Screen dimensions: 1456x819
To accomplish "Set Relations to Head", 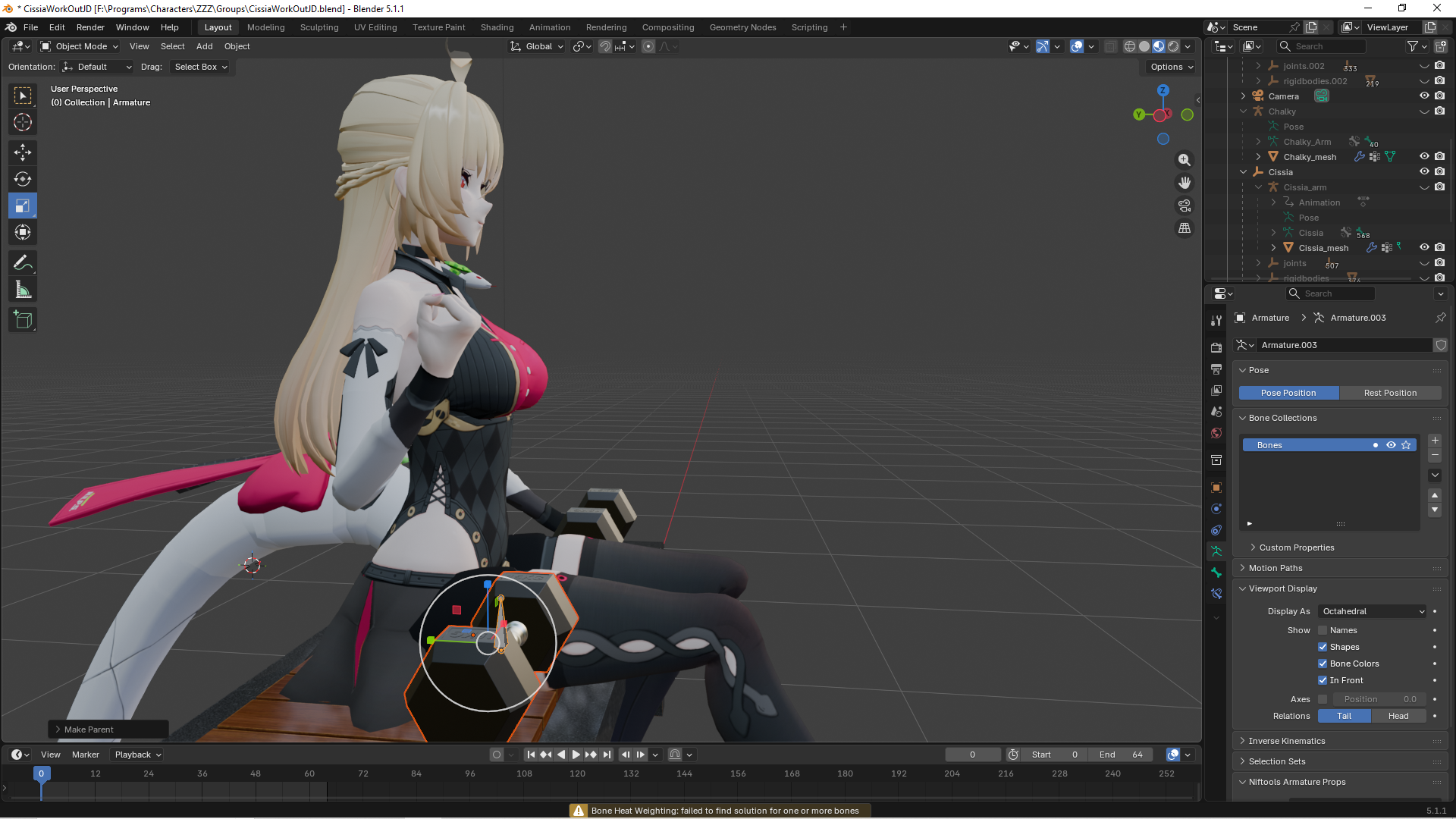I will (x=1398, y=716).
